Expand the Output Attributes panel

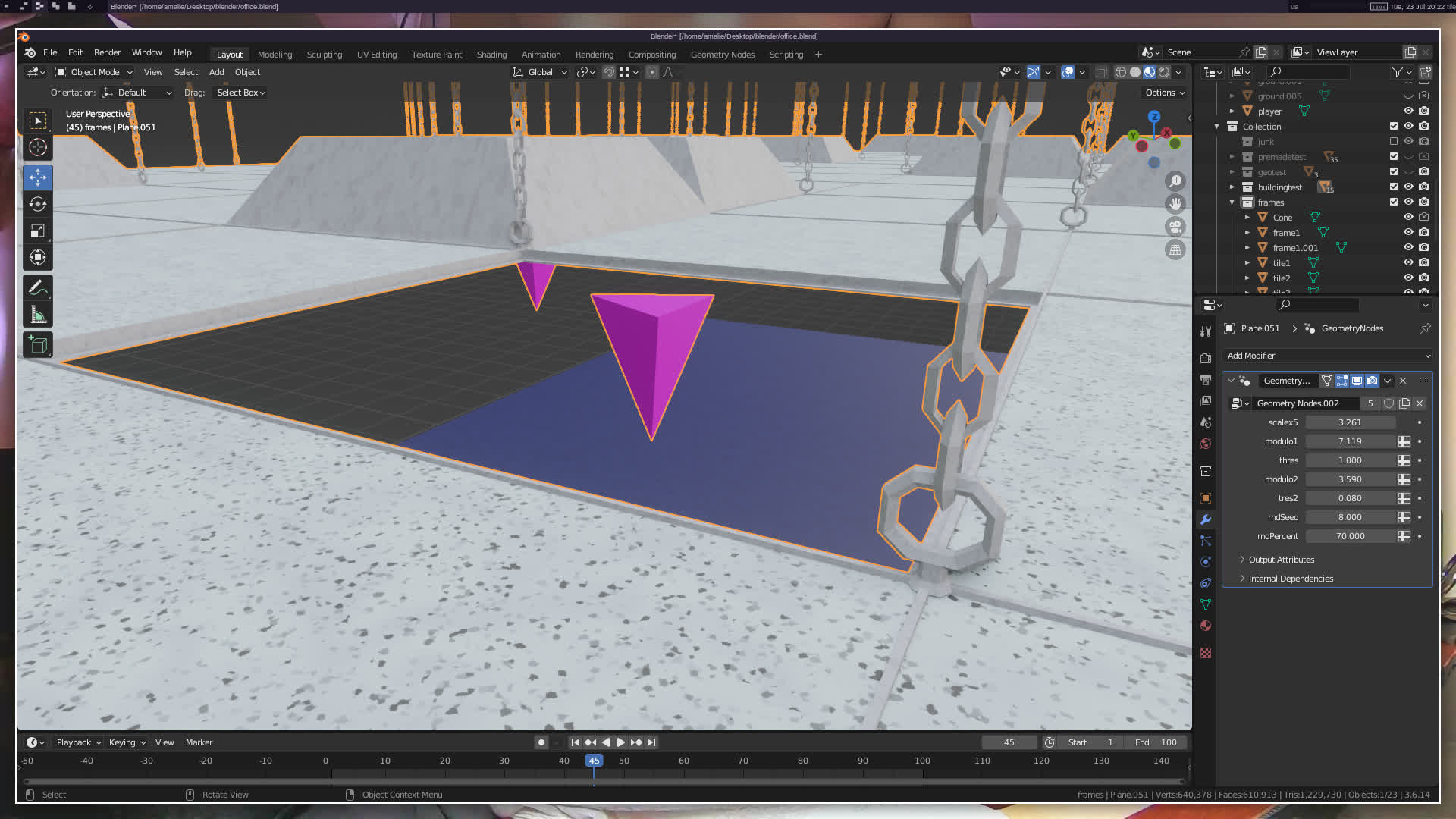click(x=1281, y=560)
